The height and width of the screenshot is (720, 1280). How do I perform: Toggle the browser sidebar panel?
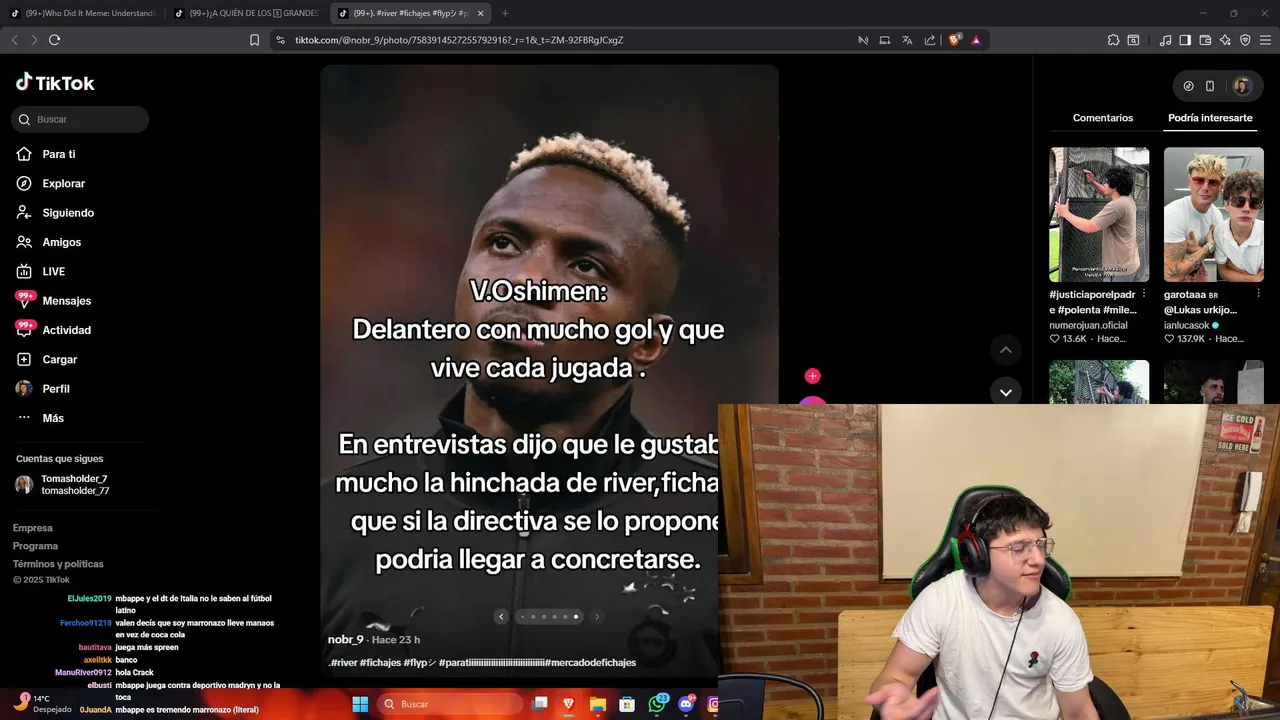coord(1185,40)
